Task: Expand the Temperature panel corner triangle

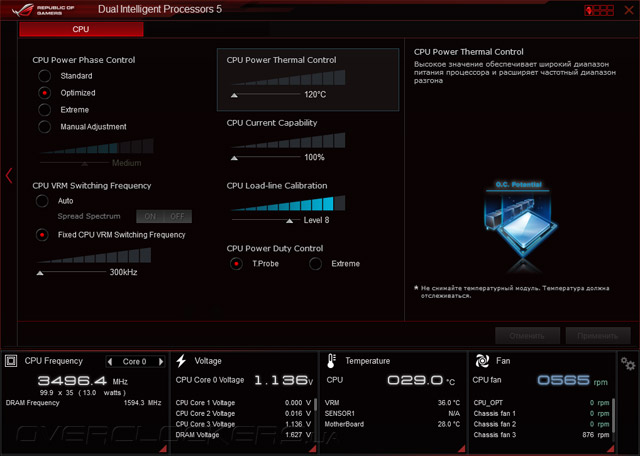Action: 462,449
